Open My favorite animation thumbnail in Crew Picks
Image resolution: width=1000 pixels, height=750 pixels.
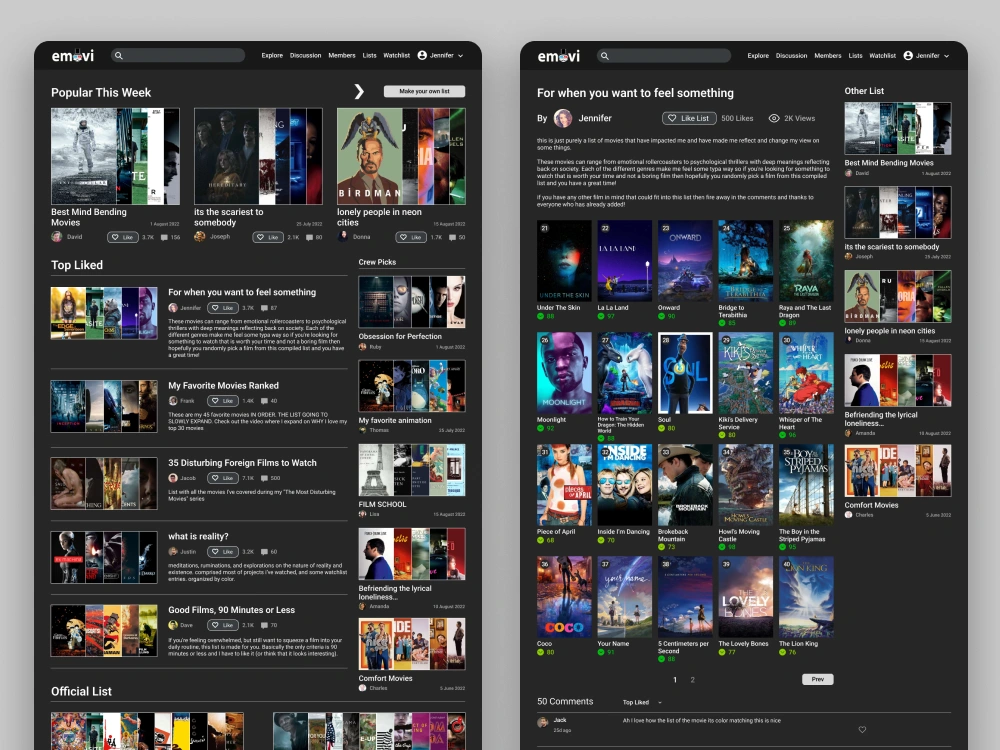click(412, 386)
